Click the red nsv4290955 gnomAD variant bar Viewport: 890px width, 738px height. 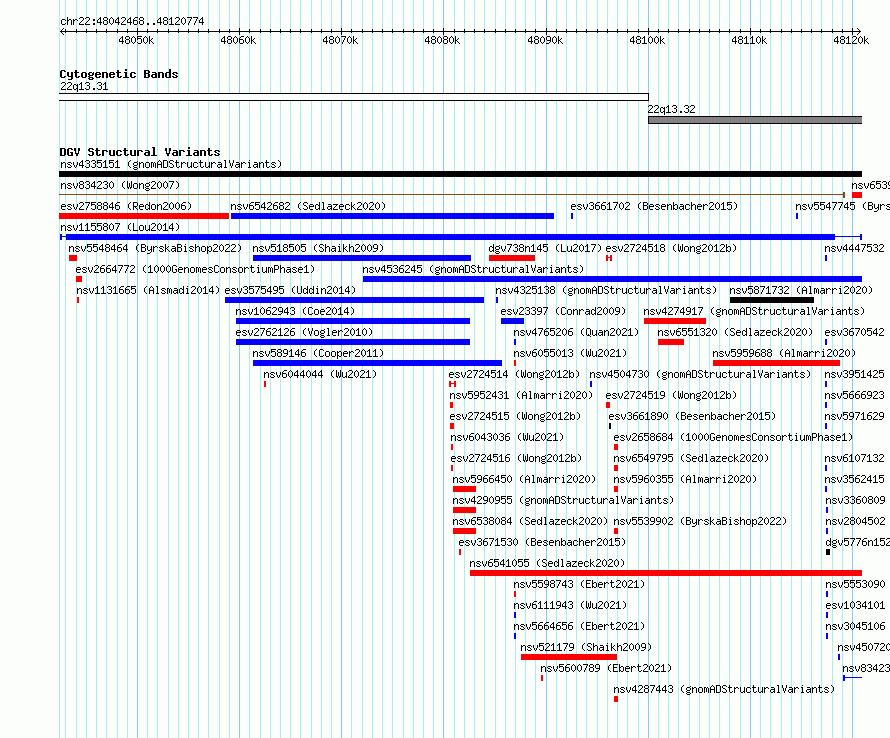464,510
